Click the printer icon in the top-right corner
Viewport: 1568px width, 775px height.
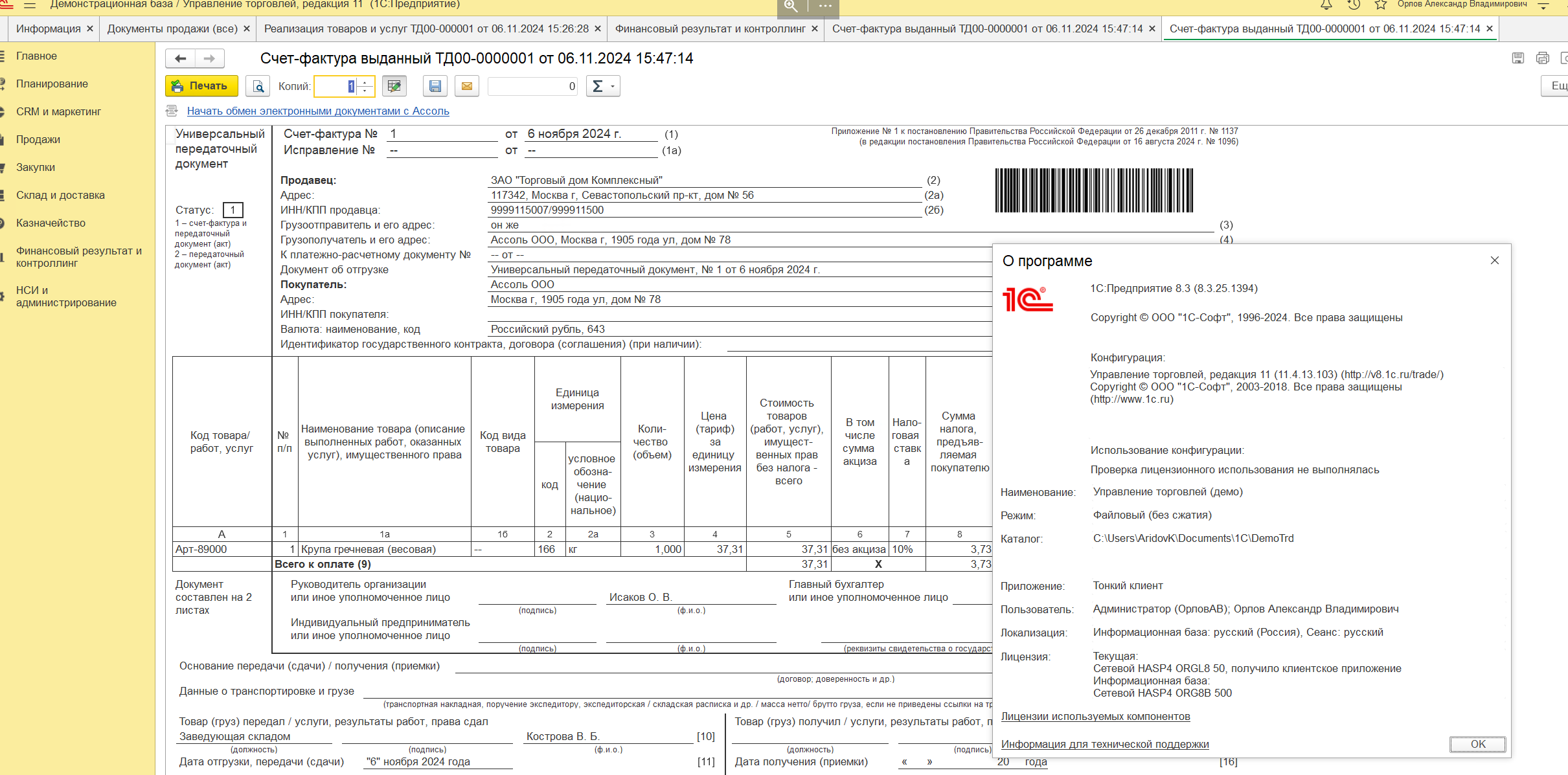tap(1543, 58)
